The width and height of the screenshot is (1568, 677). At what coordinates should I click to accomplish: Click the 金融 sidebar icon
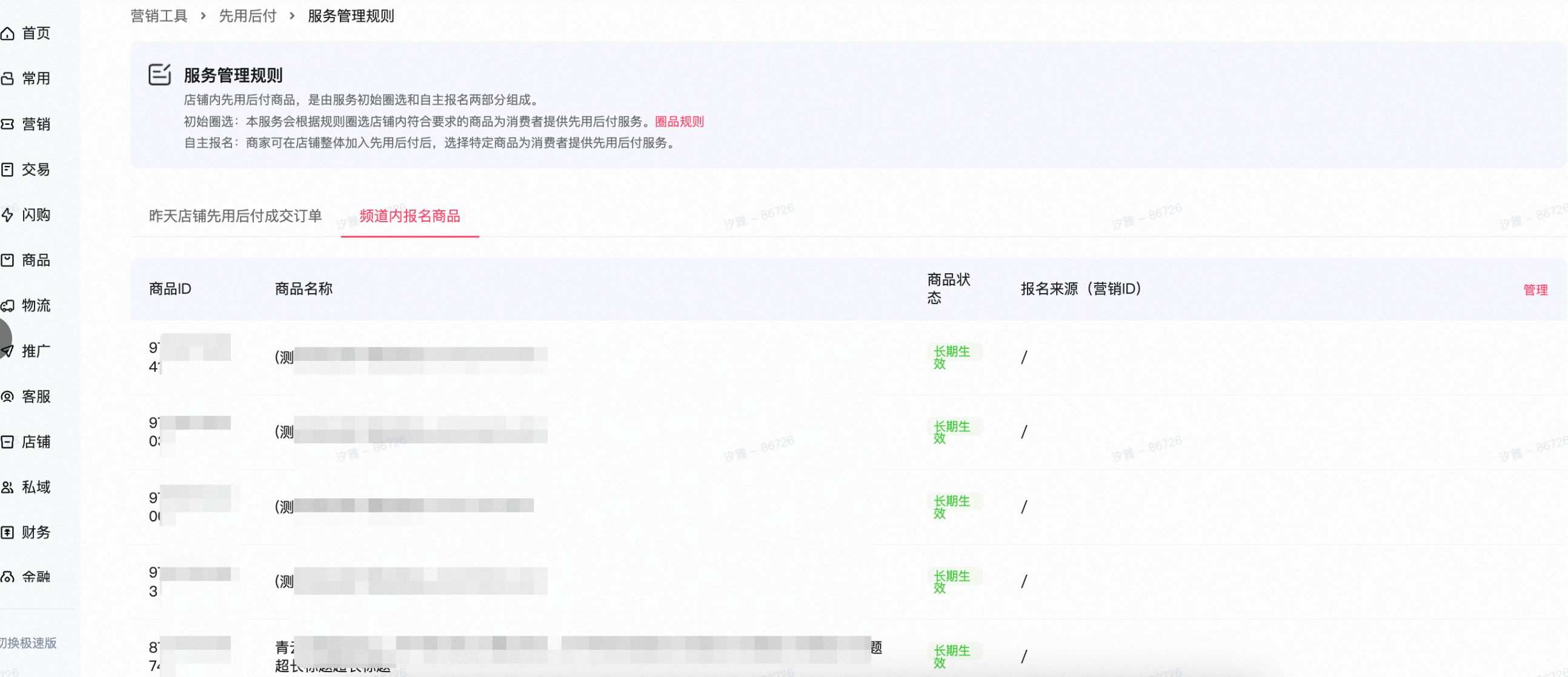7,576
